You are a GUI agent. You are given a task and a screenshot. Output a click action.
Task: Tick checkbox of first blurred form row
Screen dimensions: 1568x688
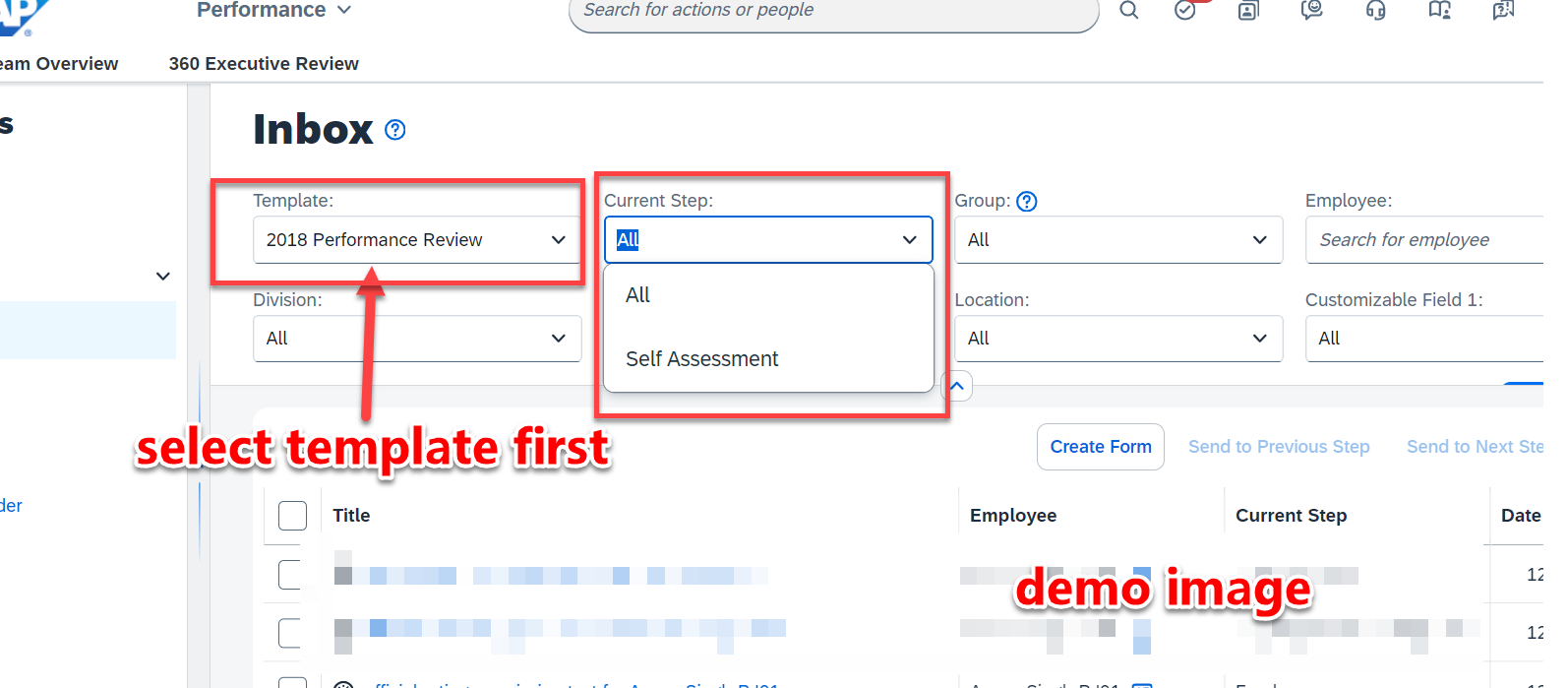point(290,575)
